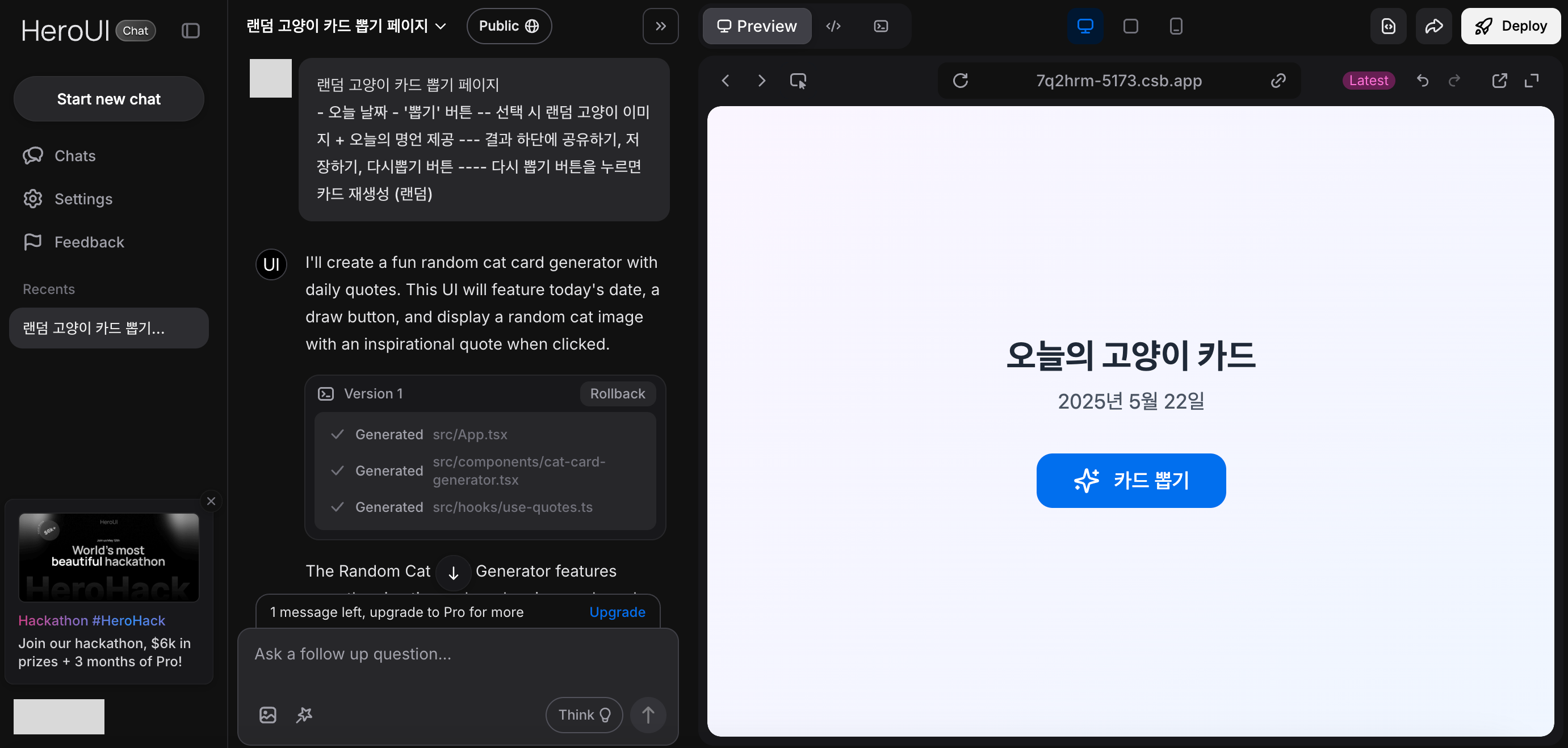Collapse the left sidebar panel icon
Viewport: 1568px width, 748px height.
[191, 31]
